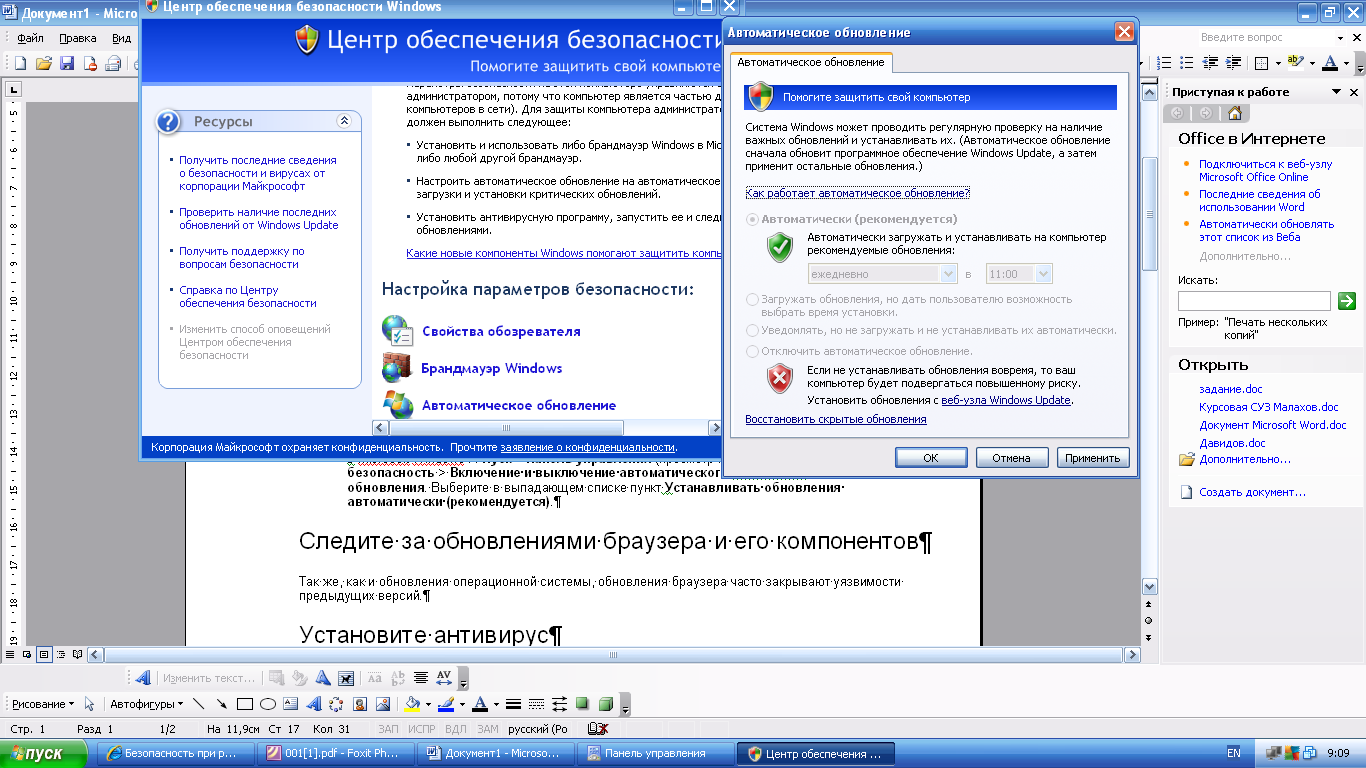Screen dimensions: 1366x768
Task: Insert a diagram or organization chart
Action: tap(336, 704)
